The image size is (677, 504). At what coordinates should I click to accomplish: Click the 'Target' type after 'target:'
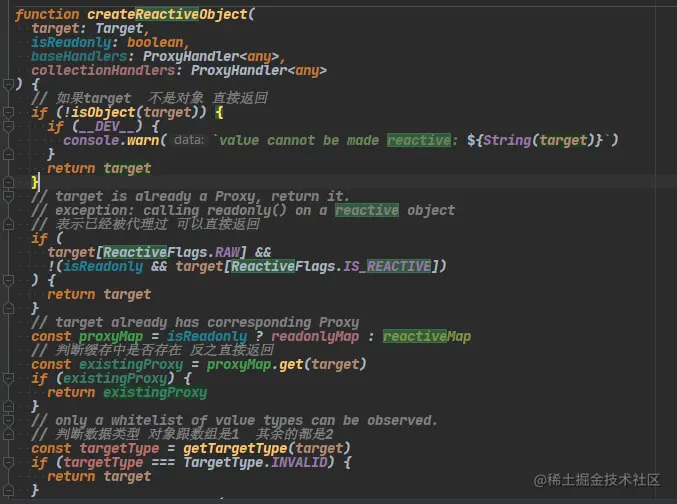click(x=119, y=29)
